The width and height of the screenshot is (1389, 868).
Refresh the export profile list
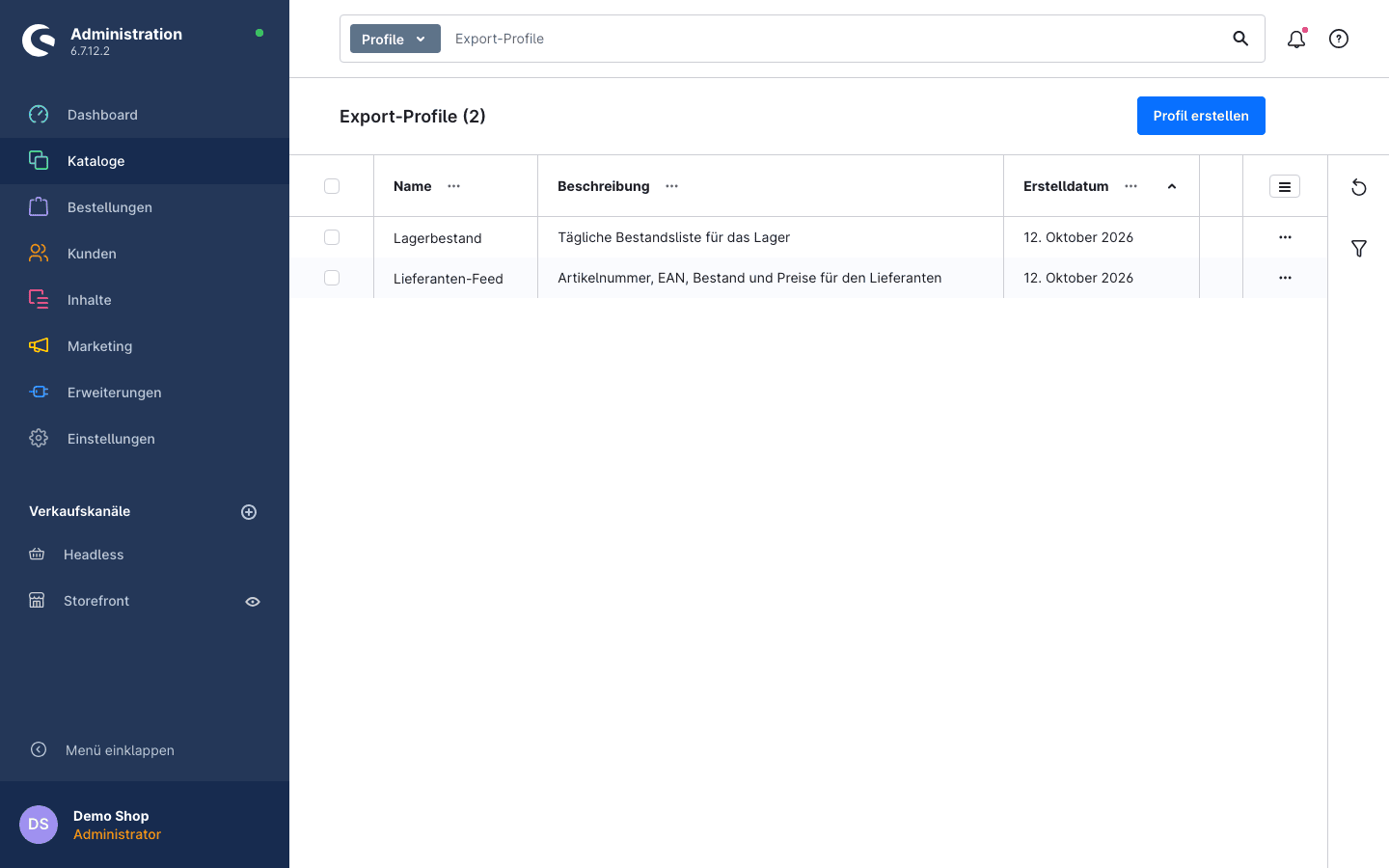[1359, 187]
